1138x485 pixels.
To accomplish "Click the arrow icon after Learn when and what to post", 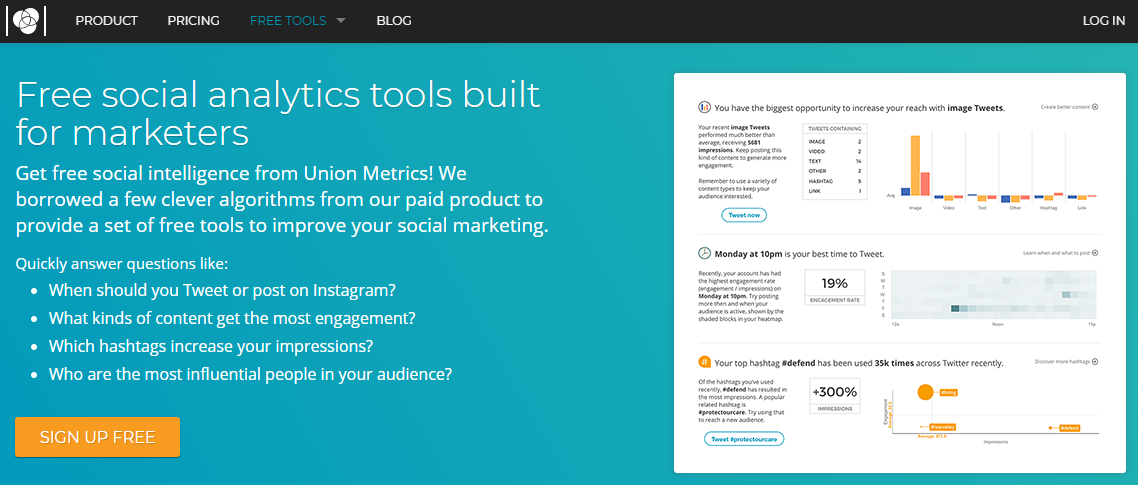I will point(1095,253).
